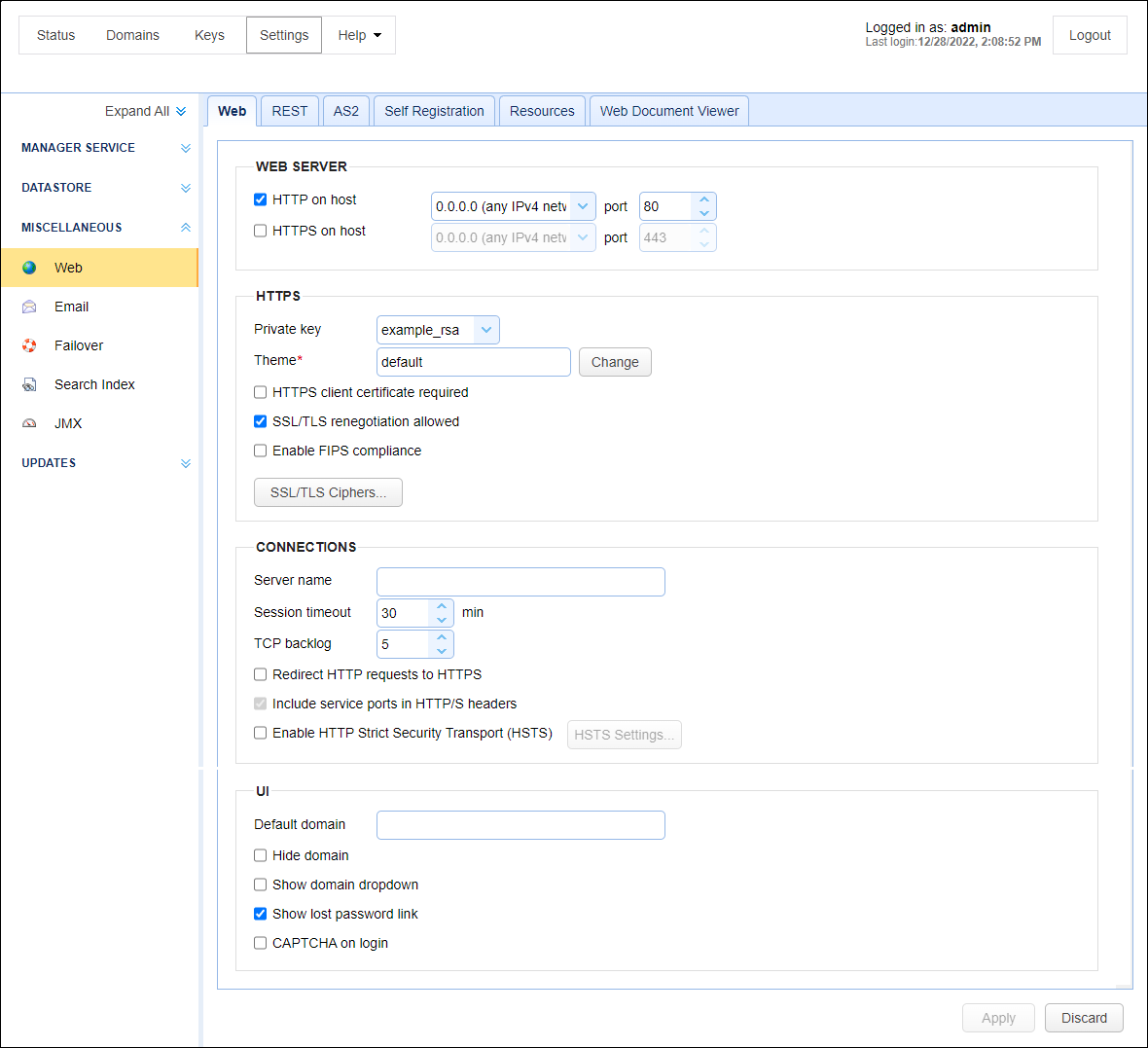The image size is (1148, 1048).
Task: Increase the HTTP port value
Action: tap(704, 199)
